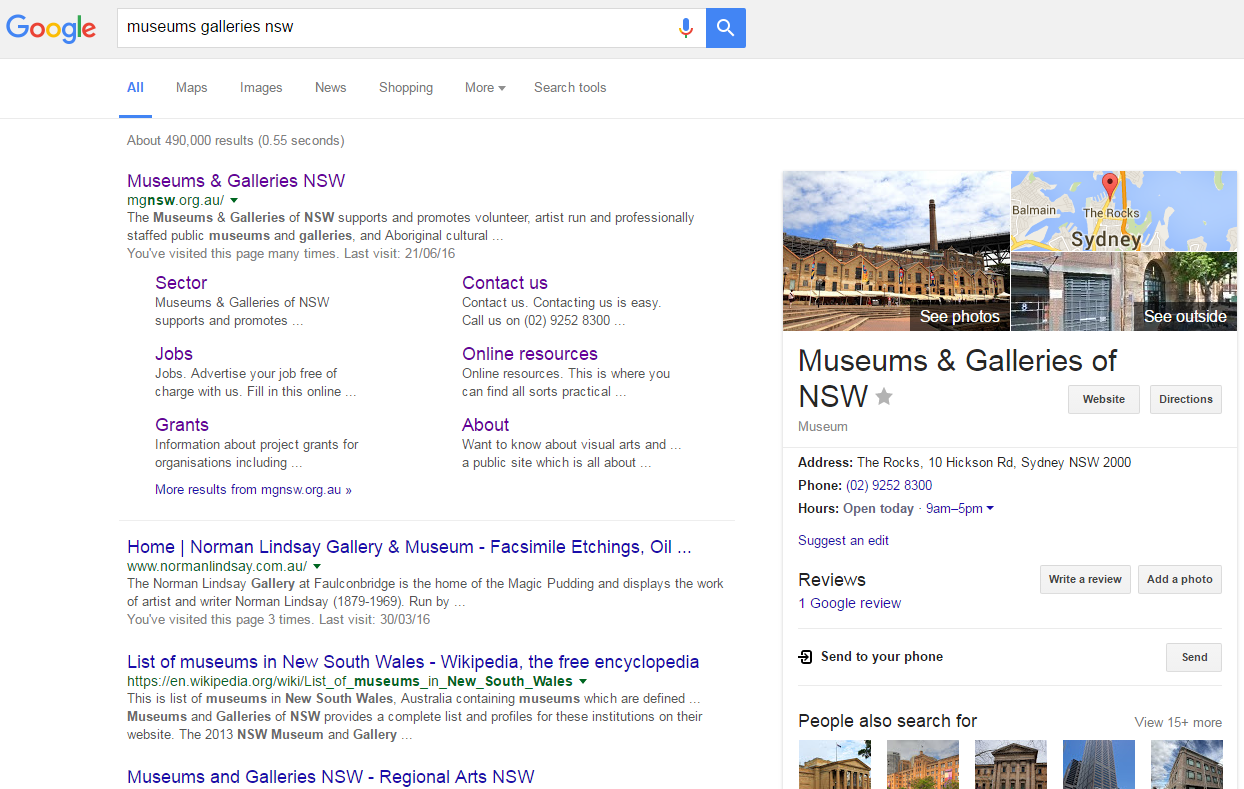Screen dimensions: 1244x789
Task: Click the Send to your phone label
Action: [x=882, y=657]
